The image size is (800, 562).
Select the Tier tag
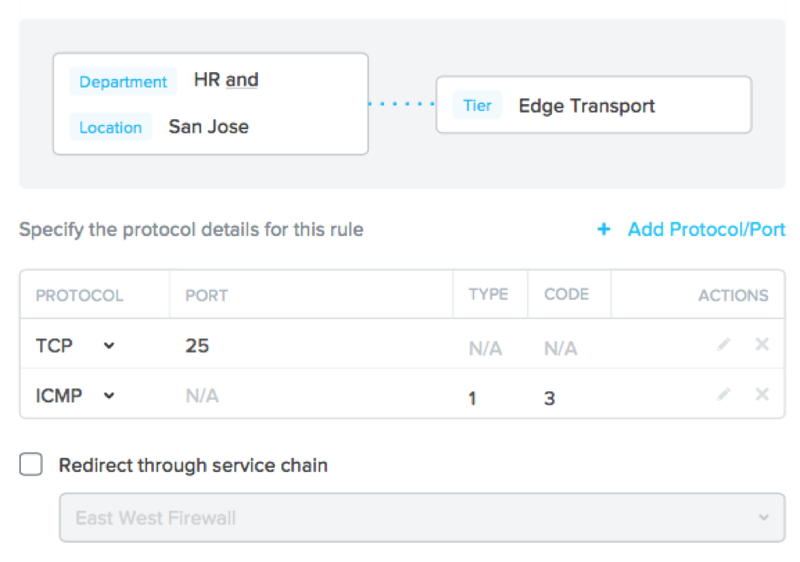click(x=477, y=106)
